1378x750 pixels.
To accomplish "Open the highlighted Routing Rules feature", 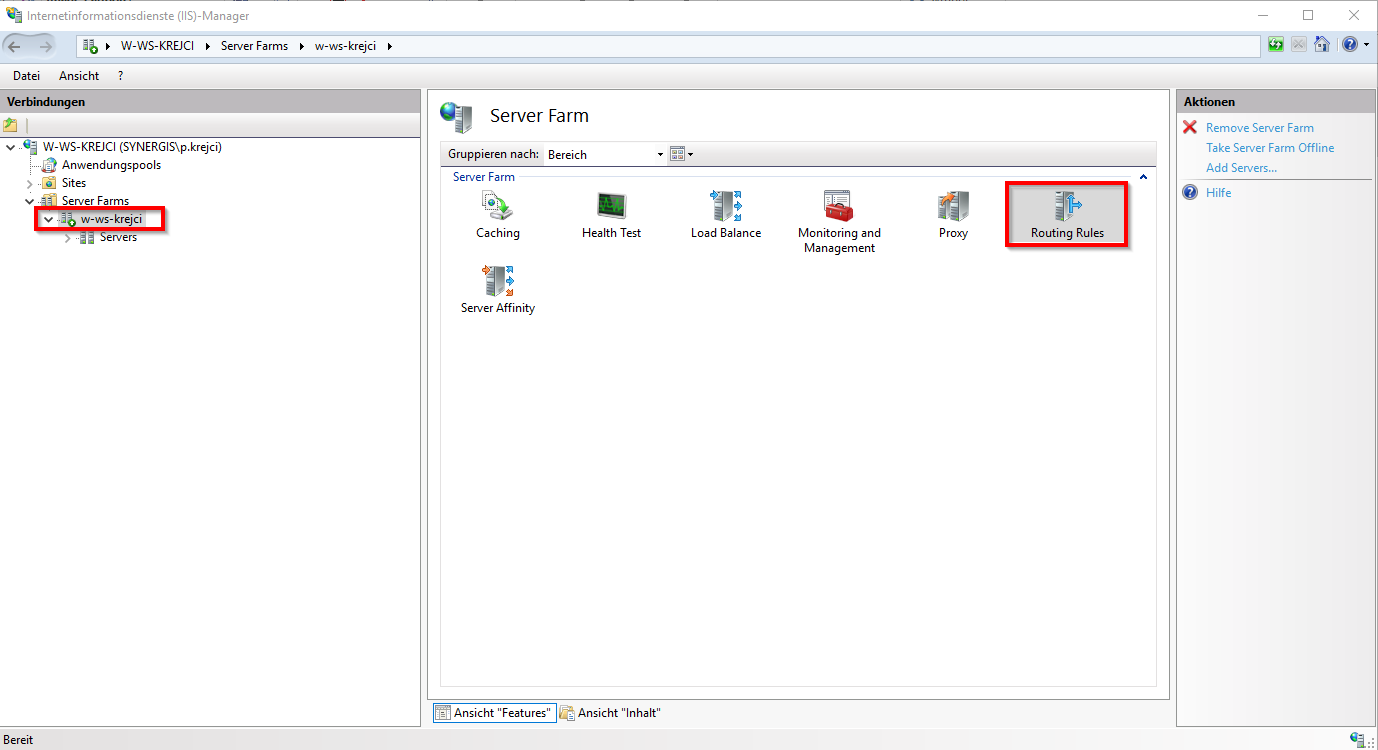I will (x=1066, y=213).
